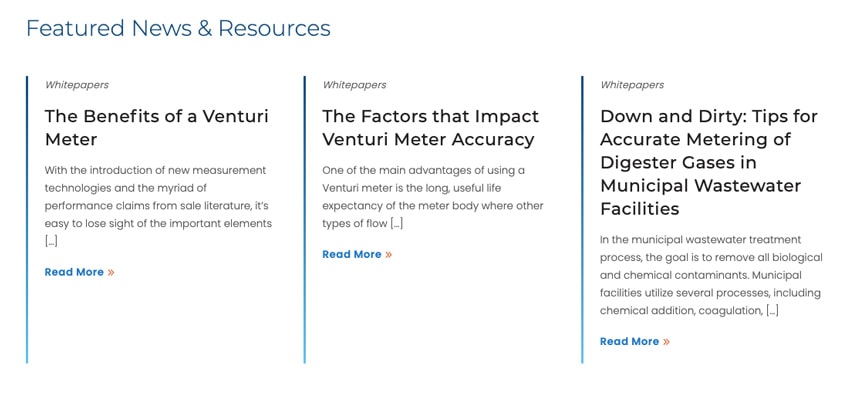Click the ellipsis after 'important elements' in the first card
This screenshot has height=394, width=850.
point(51,241)
